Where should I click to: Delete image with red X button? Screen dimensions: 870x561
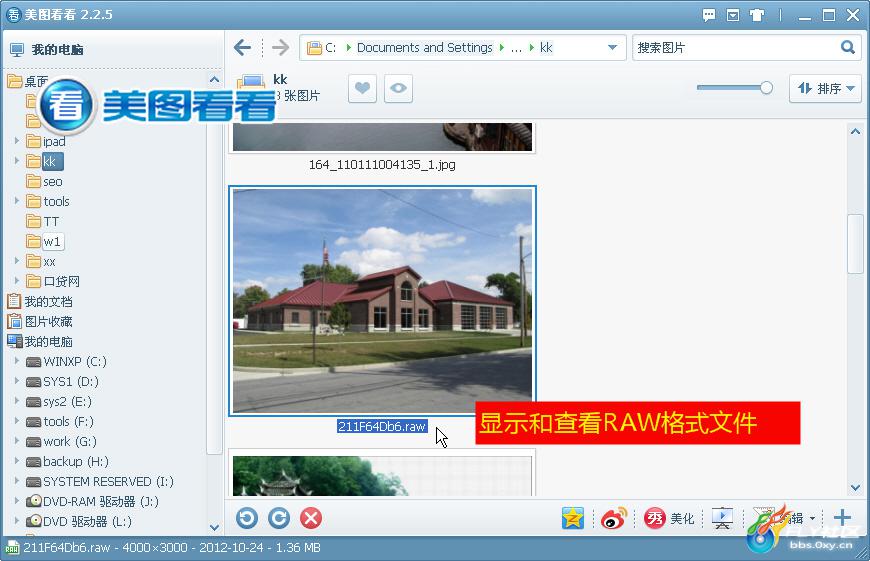pos(311,518)
